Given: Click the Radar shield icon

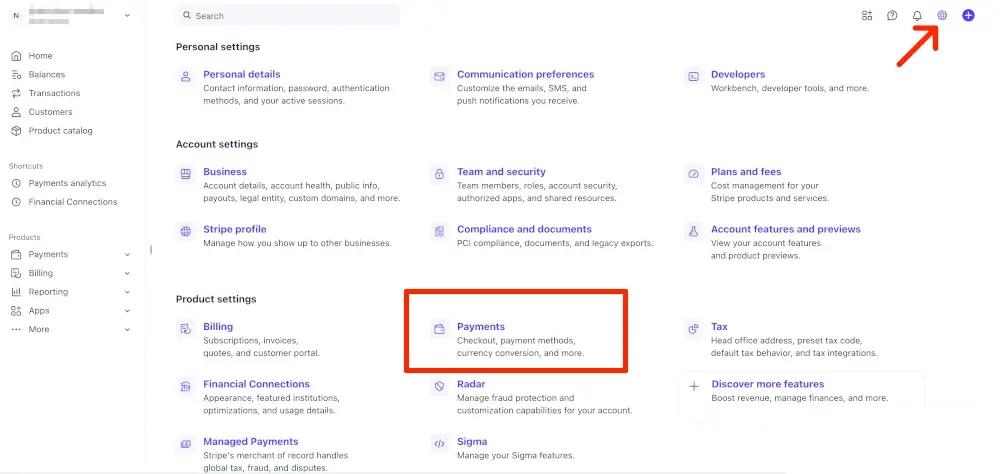Looking at the screenshot, I should pyautogui.click(x=439, y=386).
